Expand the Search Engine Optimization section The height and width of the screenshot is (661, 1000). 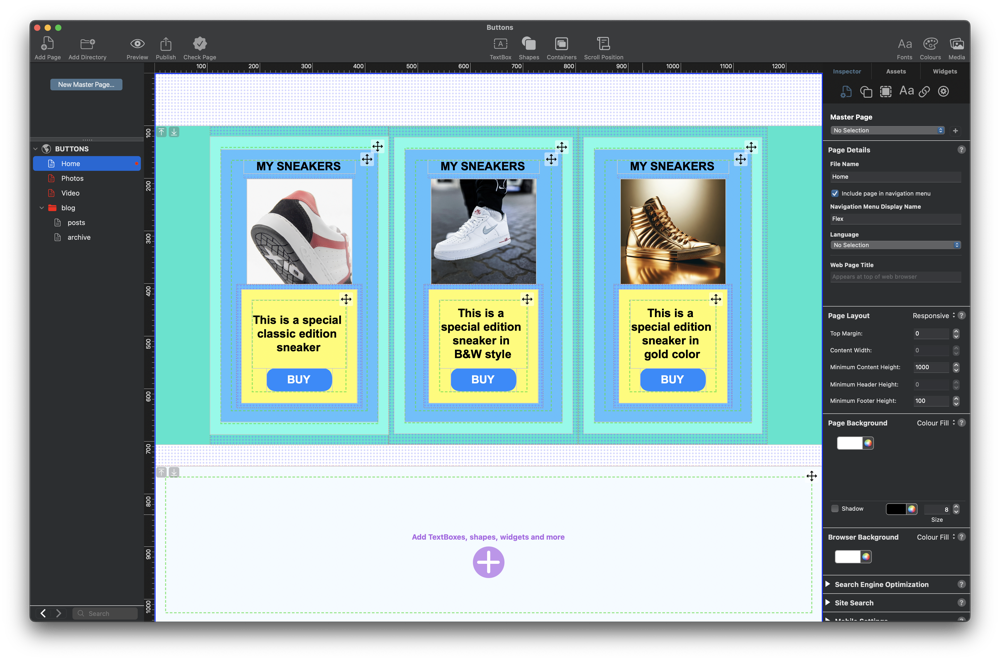[828, 584]
